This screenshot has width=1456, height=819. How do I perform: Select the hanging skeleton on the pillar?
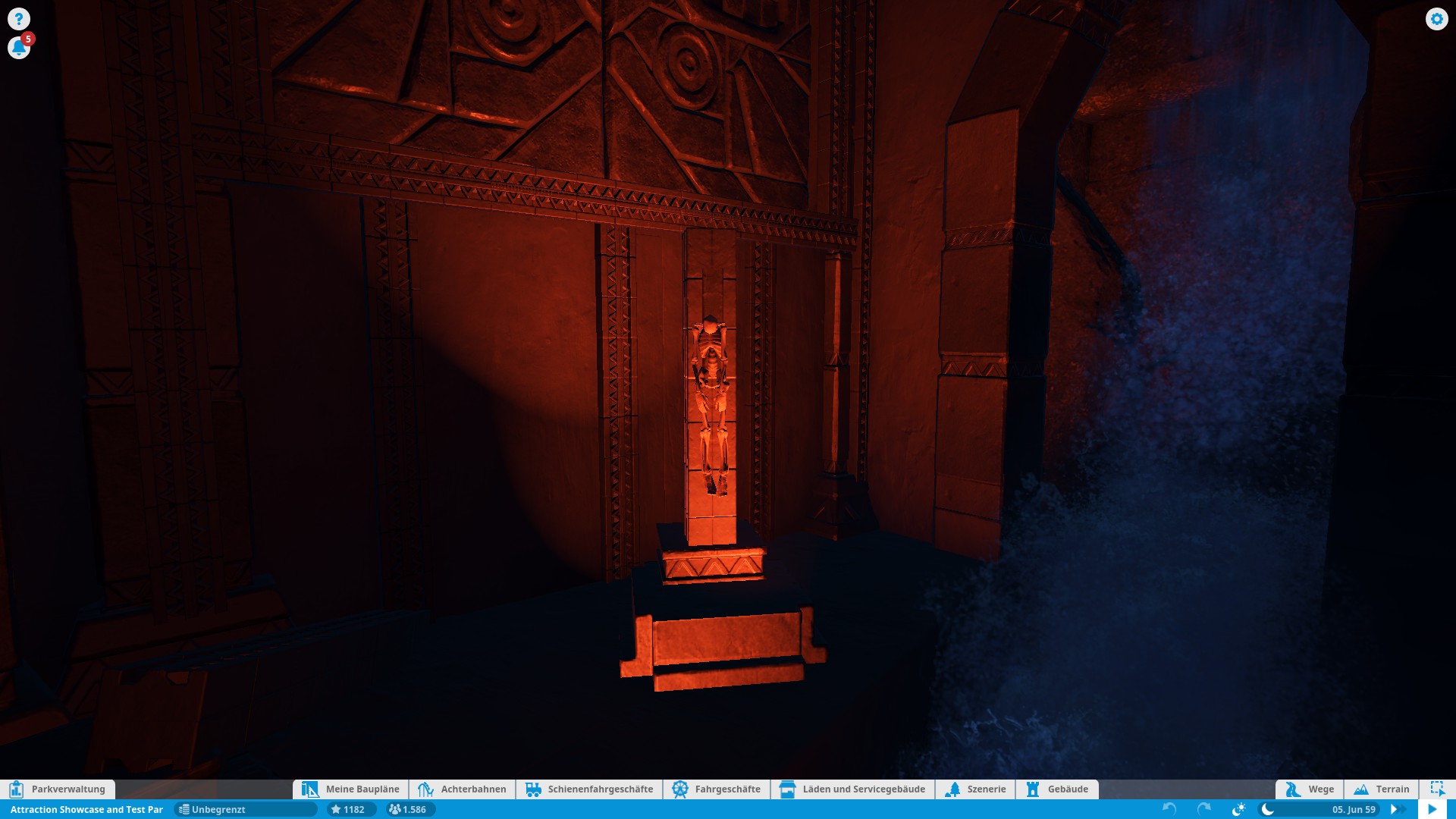click(711, 405)
